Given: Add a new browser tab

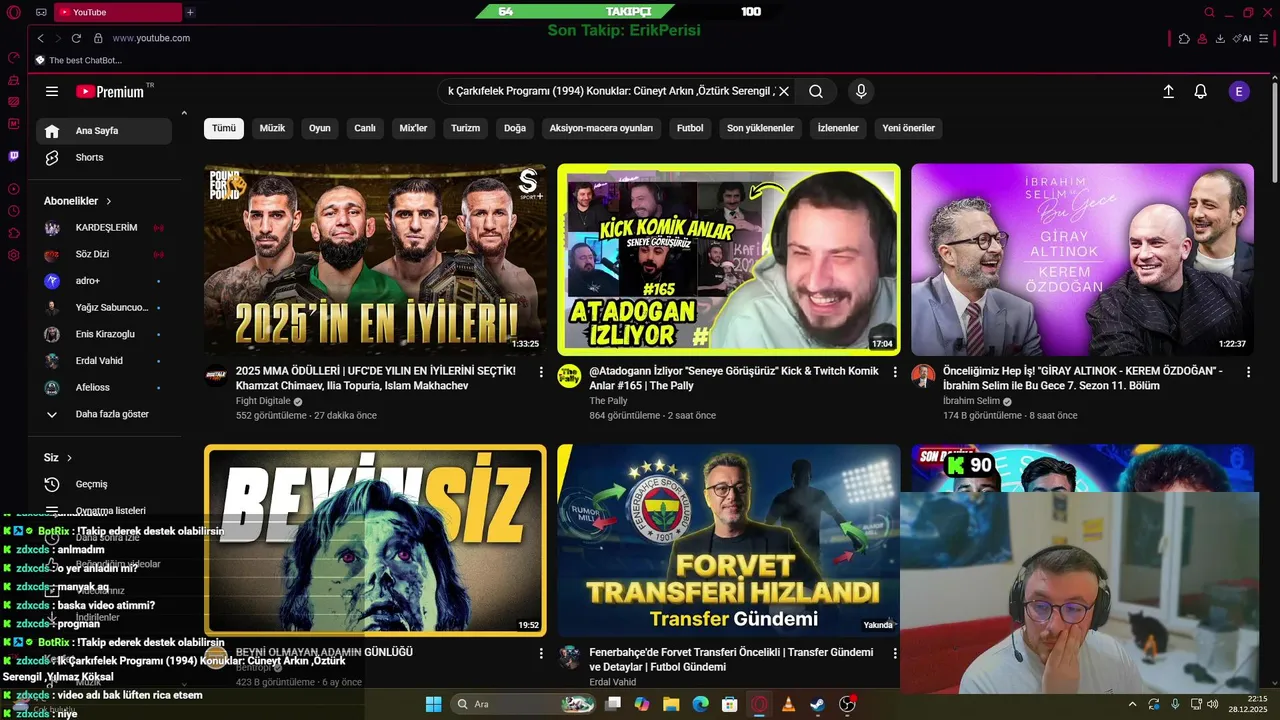Looking at the screenshot, I should click(190, 12).
